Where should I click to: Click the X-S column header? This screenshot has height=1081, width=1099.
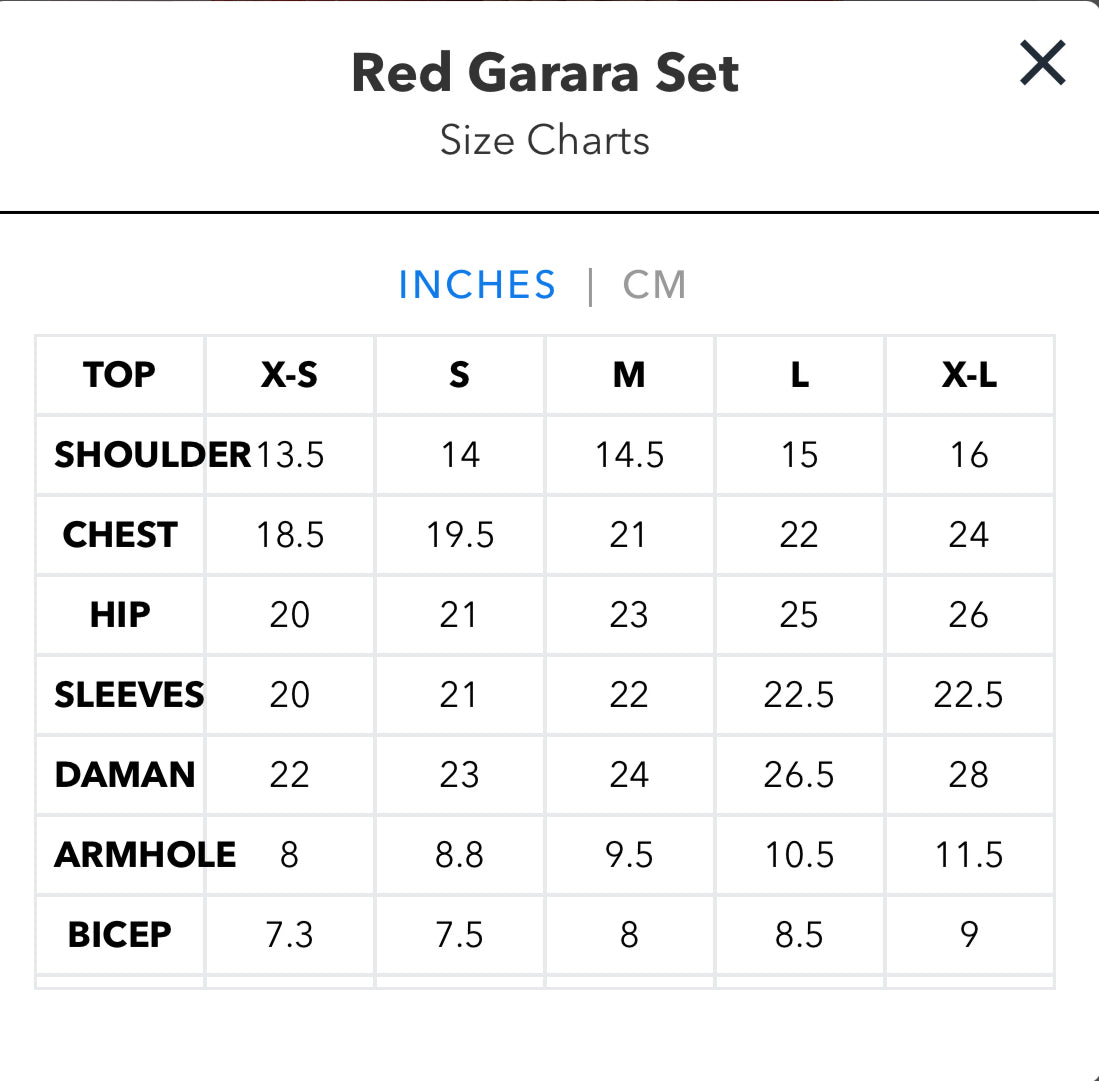click(x=289, y=375)
